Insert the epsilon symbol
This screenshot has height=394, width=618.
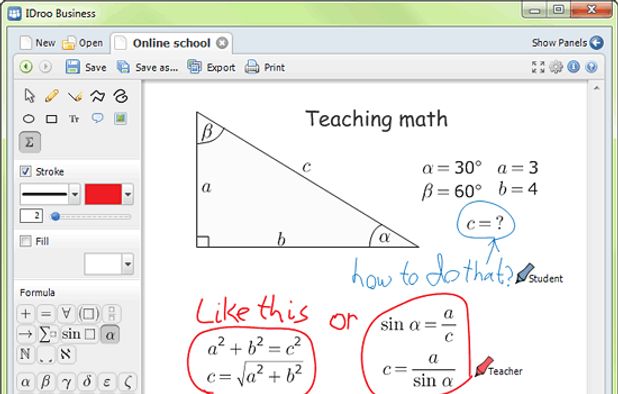tap(107, 381)
